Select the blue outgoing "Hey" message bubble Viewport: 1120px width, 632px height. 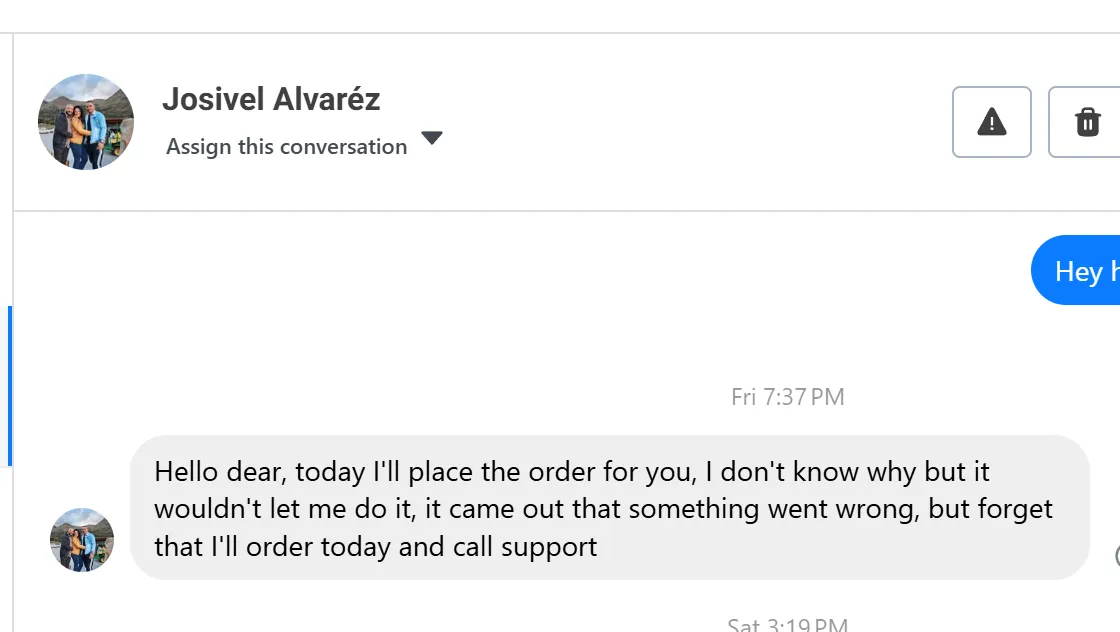(1078, 271)
